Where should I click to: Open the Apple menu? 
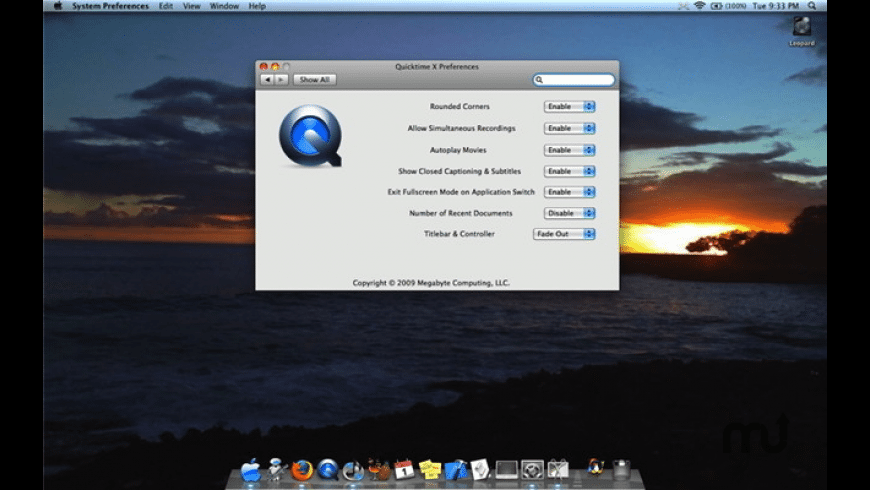[58, 6]
